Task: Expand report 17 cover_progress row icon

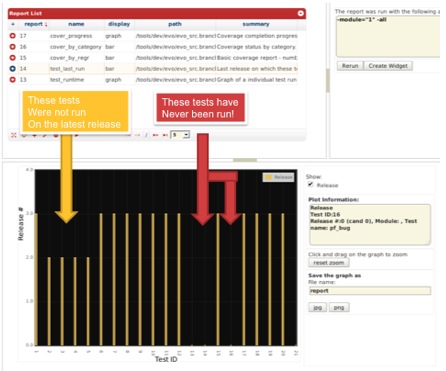Action: (13, 36)
